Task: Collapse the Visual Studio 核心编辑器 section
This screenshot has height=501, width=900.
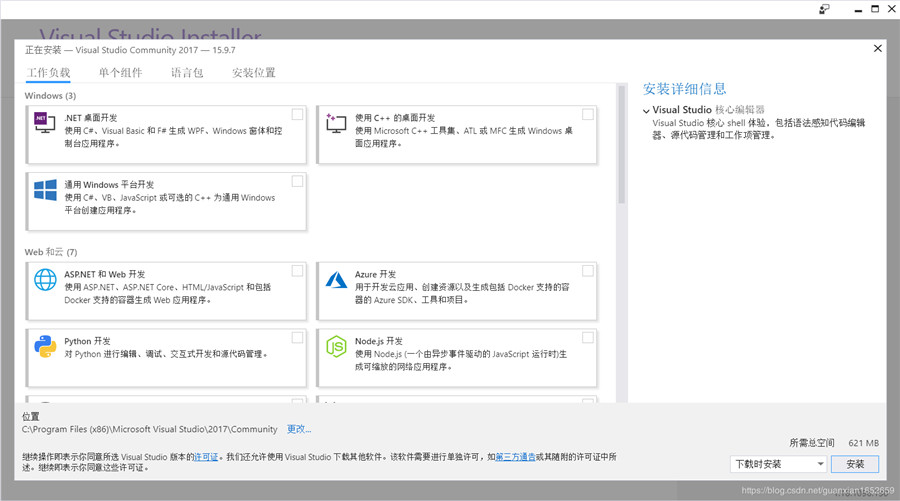Action: click(x=646, y=111)
